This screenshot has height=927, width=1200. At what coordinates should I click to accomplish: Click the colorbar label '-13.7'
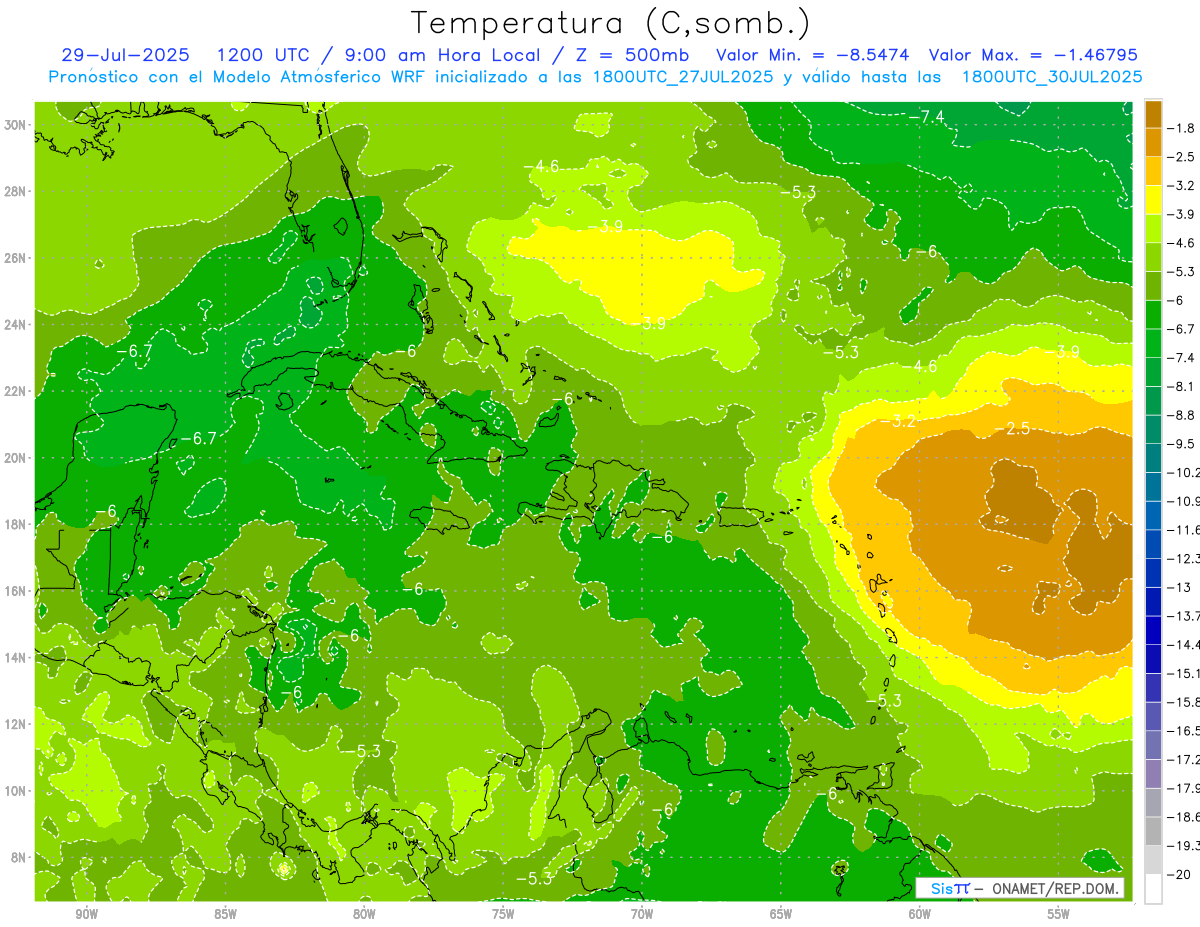click(x=1184, y=615)
